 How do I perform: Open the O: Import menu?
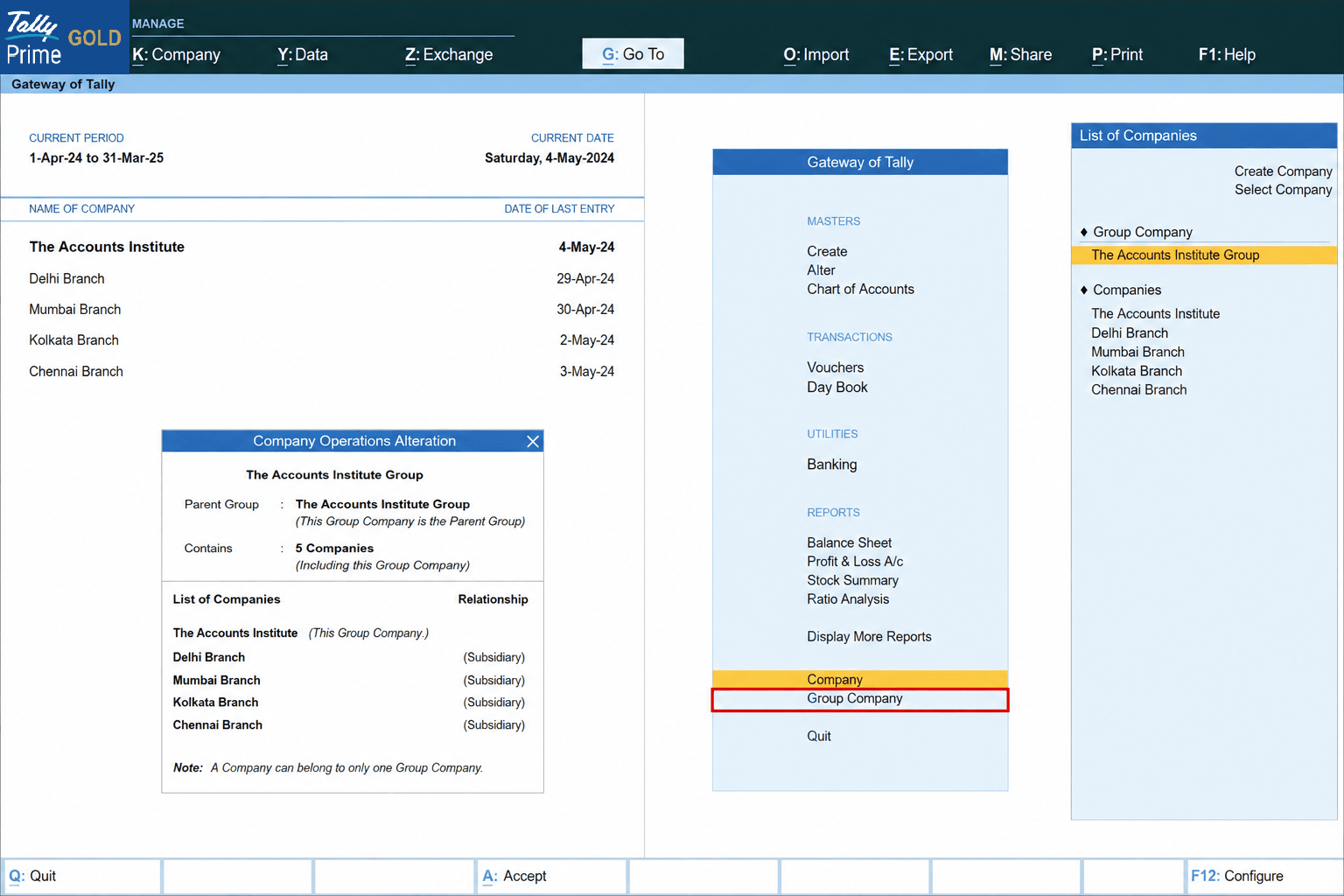tap(816, 54)
